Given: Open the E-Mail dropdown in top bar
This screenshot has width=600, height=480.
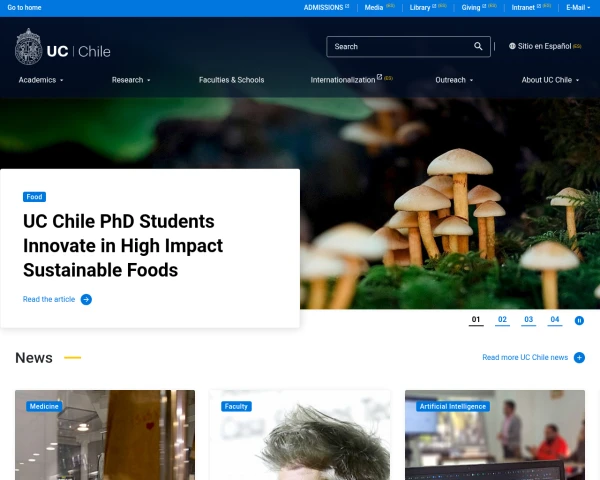Looking at the screenshot, I should pos(578,7).
